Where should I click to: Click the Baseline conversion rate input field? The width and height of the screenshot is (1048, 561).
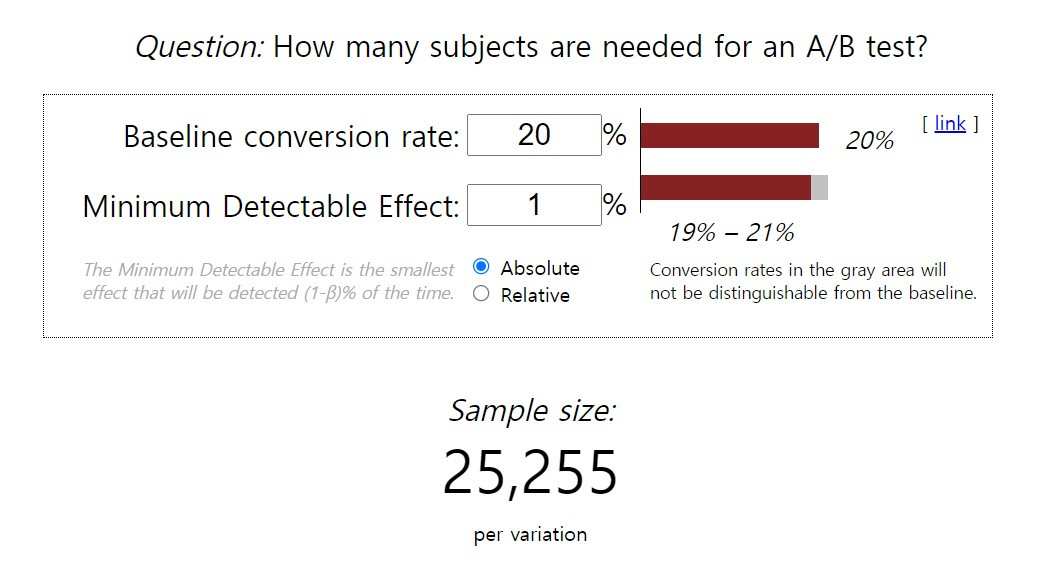(x=534, y=135)
